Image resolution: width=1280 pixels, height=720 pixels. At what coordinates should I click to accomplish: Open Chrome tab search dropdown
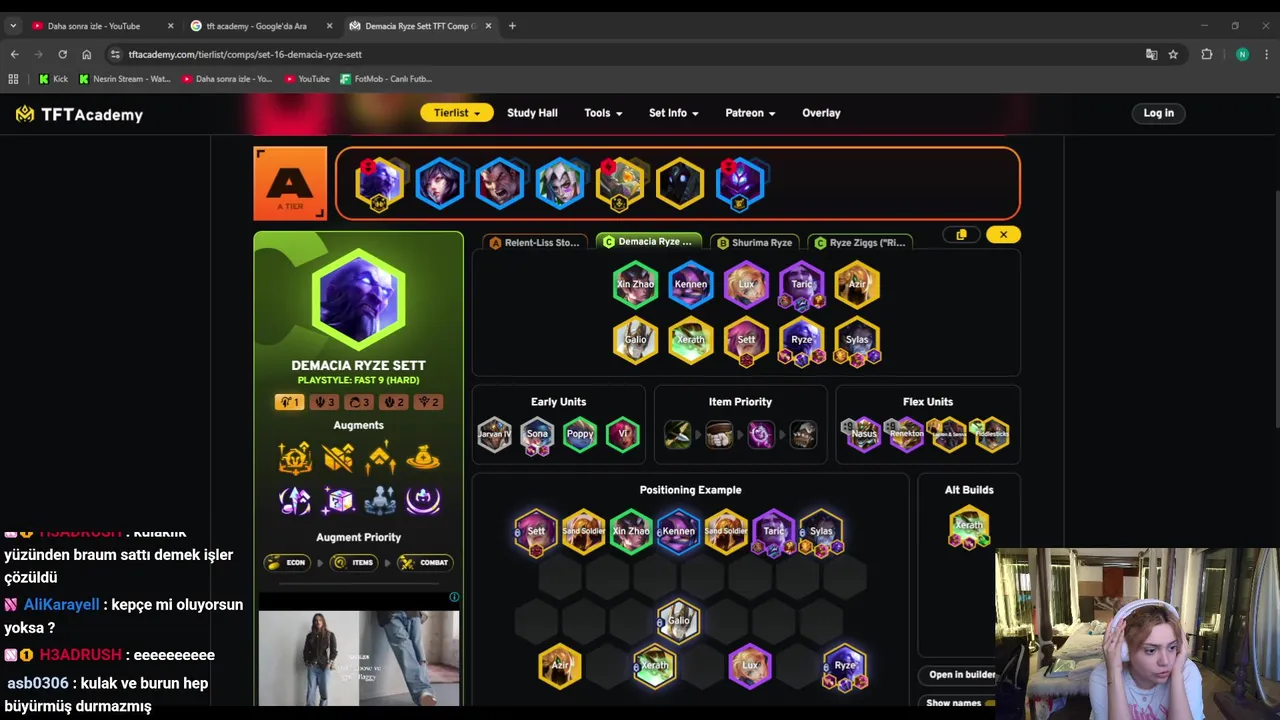coord(13,26)
